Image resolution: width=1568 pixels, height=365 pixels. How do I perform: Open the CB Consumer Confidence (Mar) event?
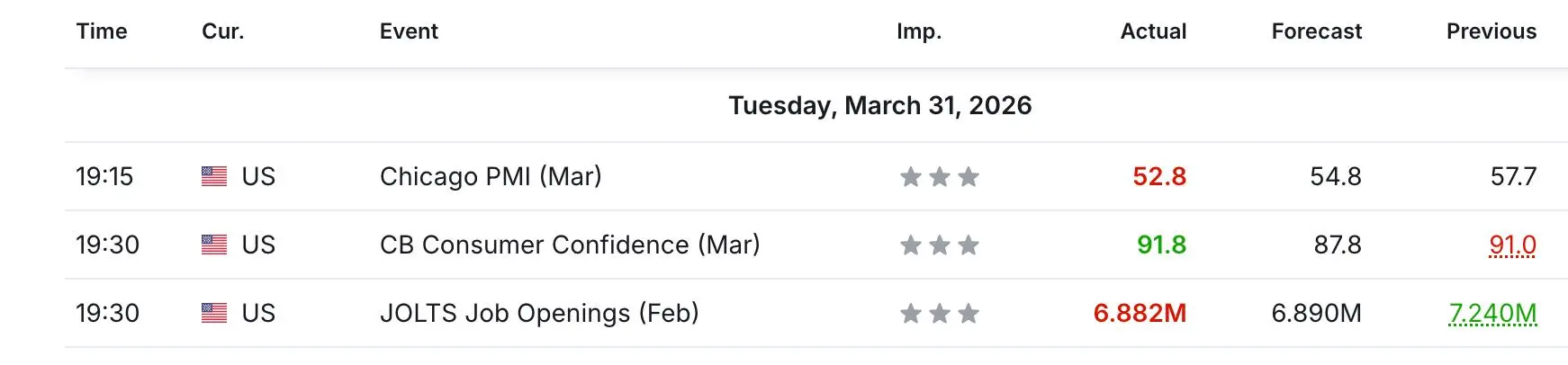pos(570,245)
